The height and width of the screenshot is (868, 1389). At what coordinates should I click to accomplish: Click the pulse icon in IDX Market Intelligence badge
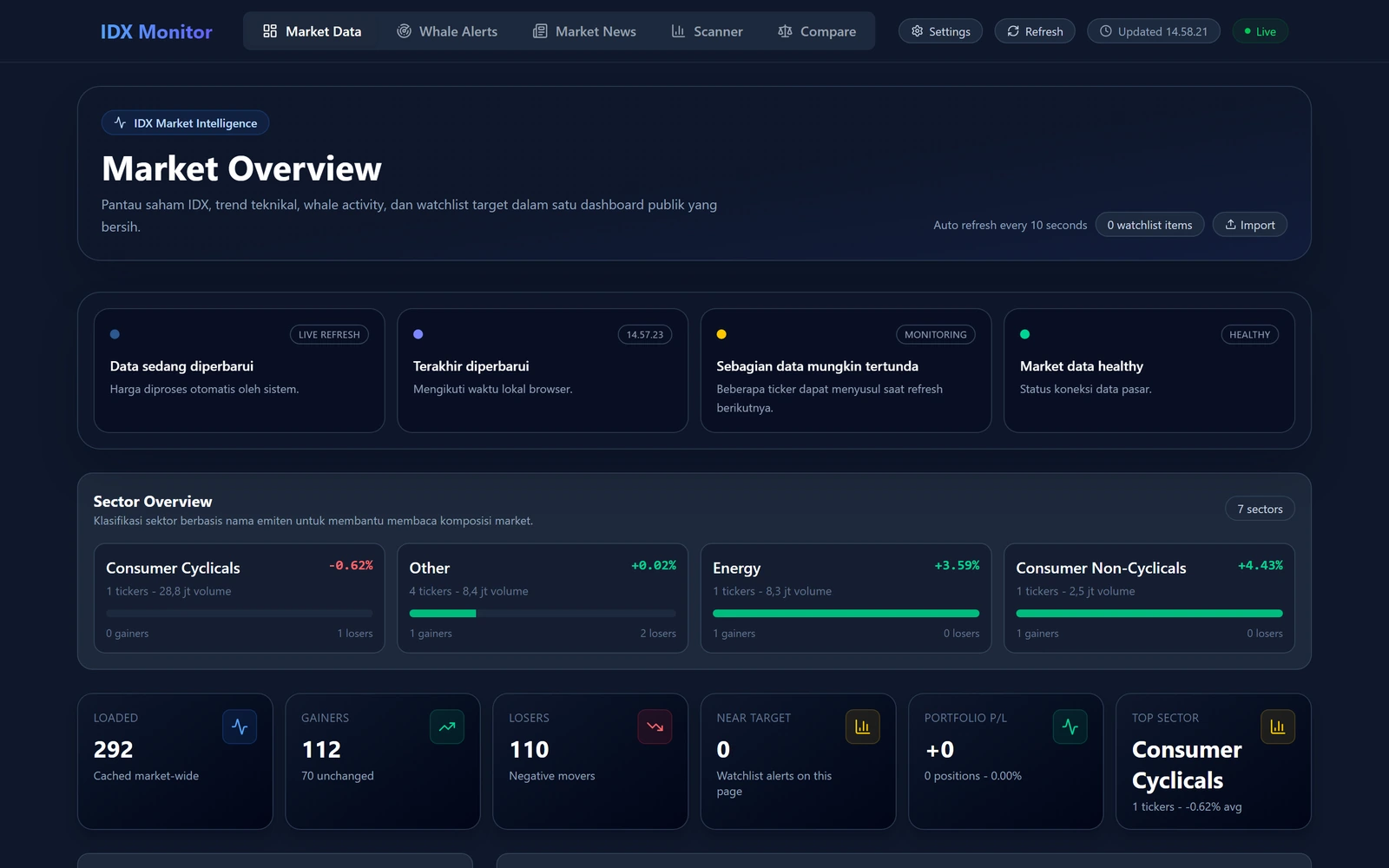(x=121, y=123)
